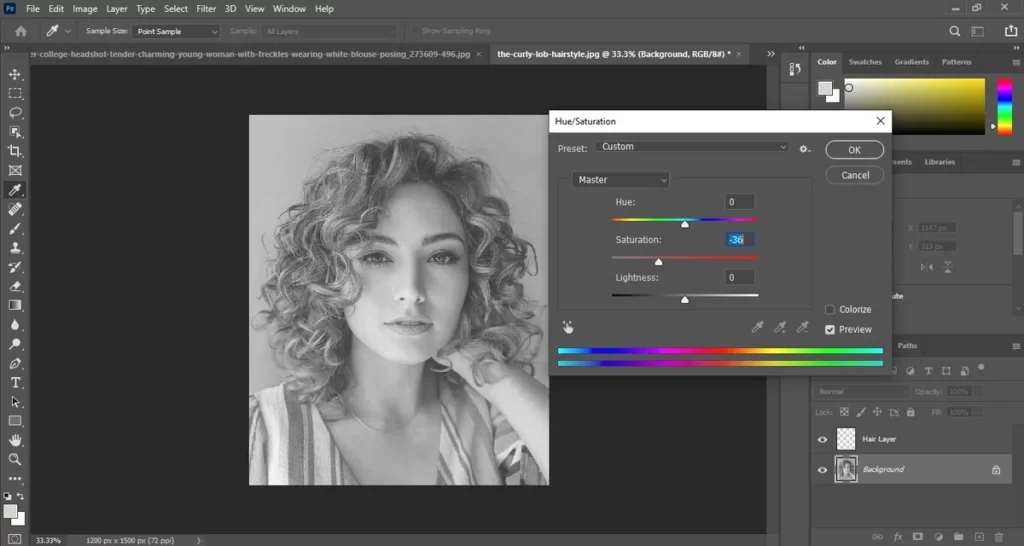The image size is (1024, 546).
Task: Select the Eraser tool
Action: click(15, 286)
